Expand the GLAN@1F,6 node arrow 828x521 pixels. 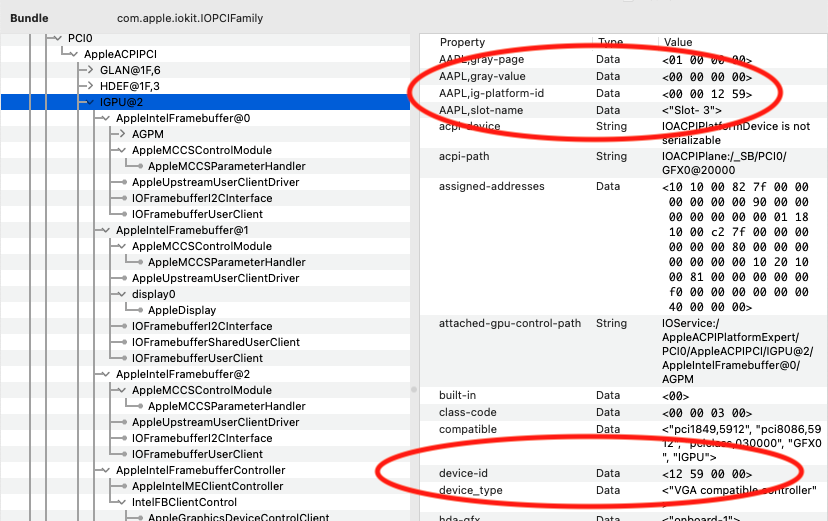pos(90,70)
